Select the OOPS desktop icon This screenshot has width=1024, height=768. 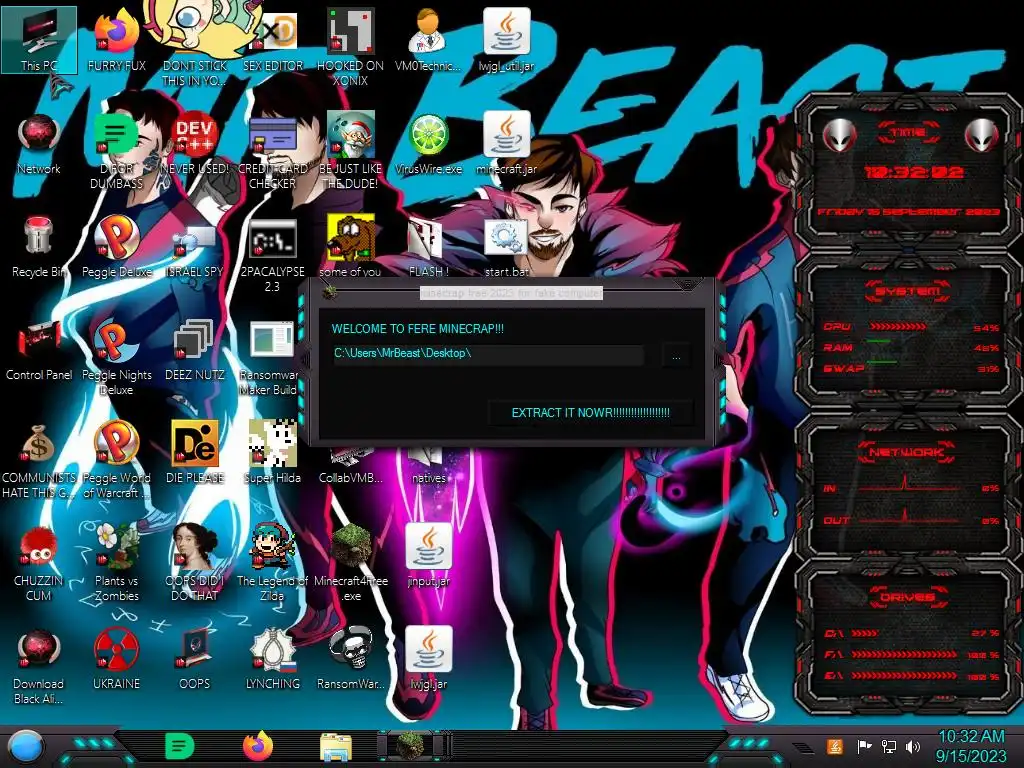click(195, 660)
